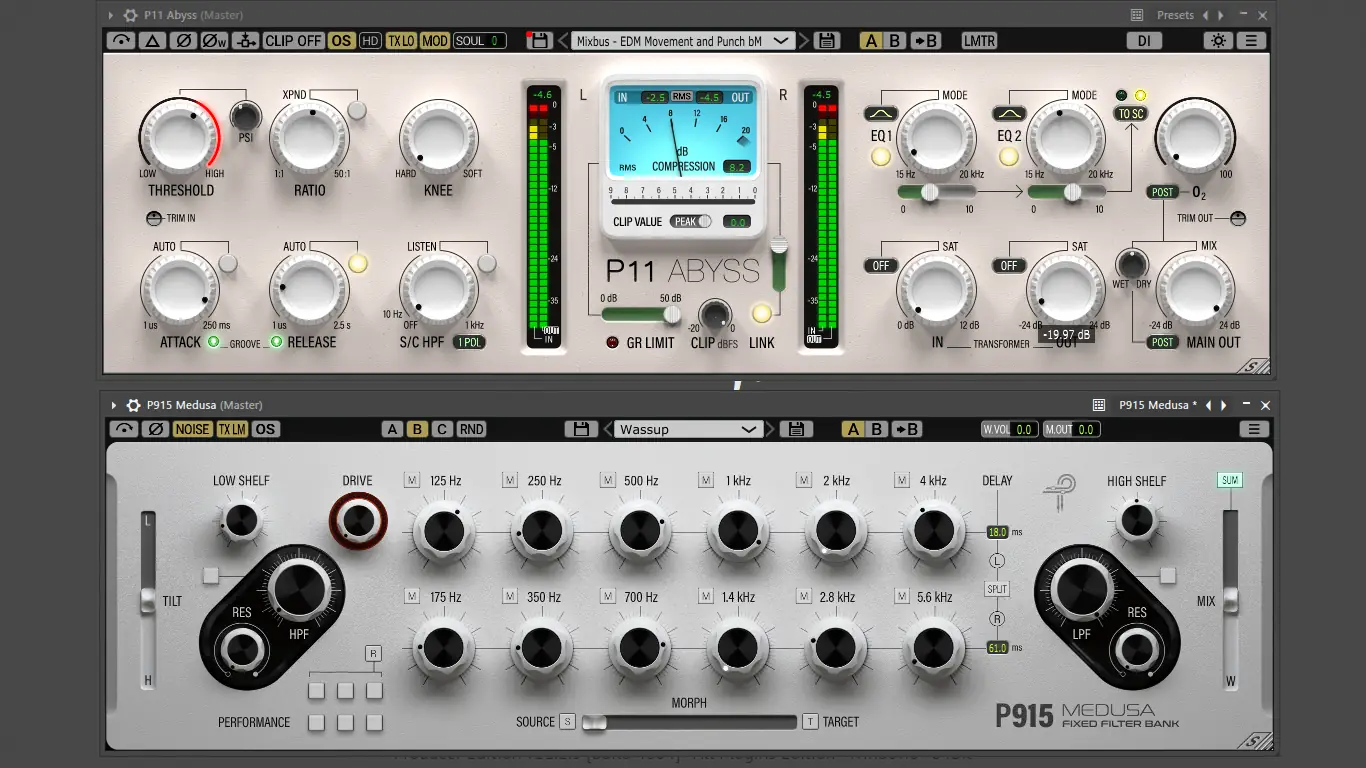
Task: Click the RMS selector in the meter
Action: coord(682,97)
